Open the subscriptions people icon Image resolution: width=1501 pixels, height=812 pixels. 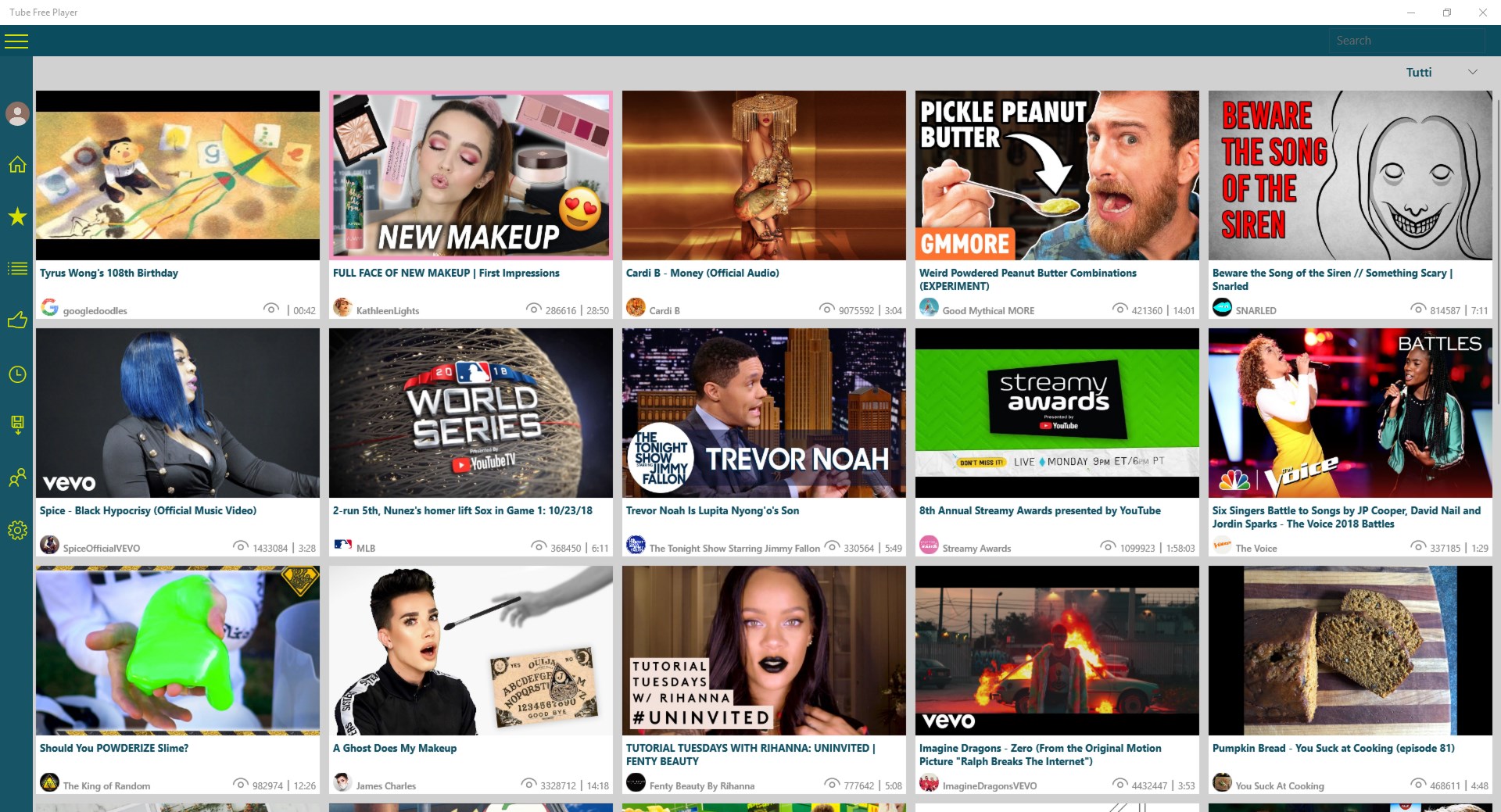coord(17,478)
